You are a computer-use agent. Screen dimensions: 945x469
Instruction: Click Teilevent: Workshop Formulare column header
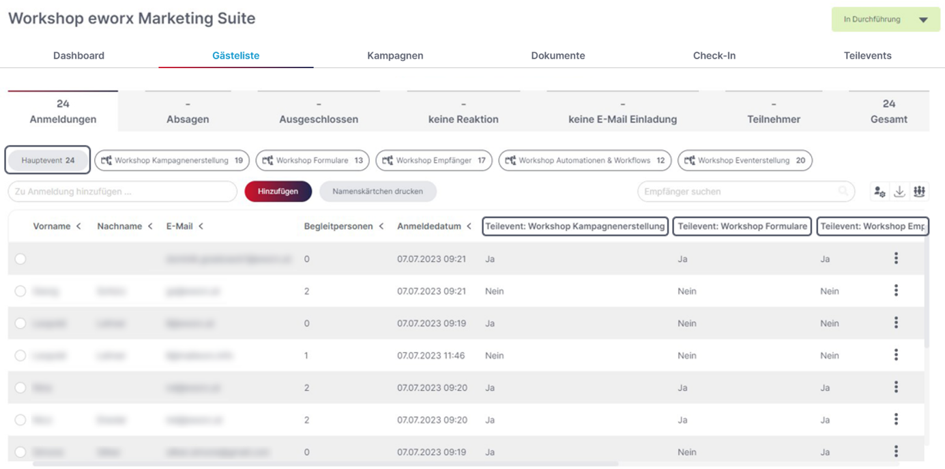pos(742,227)
